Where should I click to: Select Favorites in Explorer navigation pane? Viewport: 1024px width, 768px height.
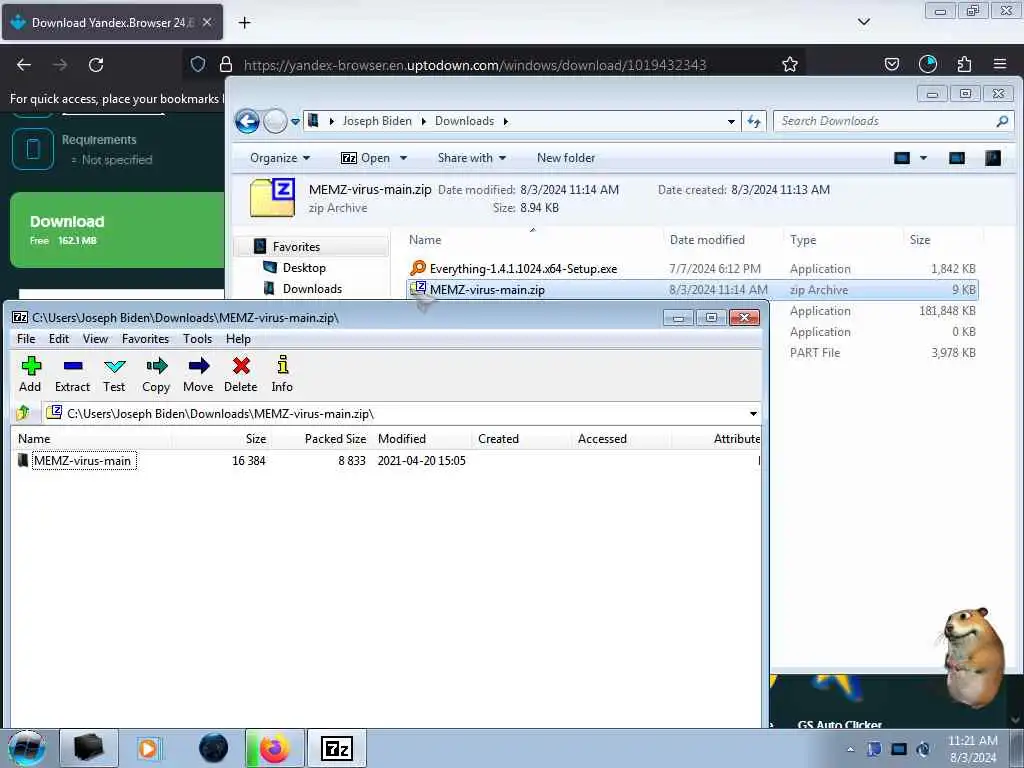click(296, 247)
